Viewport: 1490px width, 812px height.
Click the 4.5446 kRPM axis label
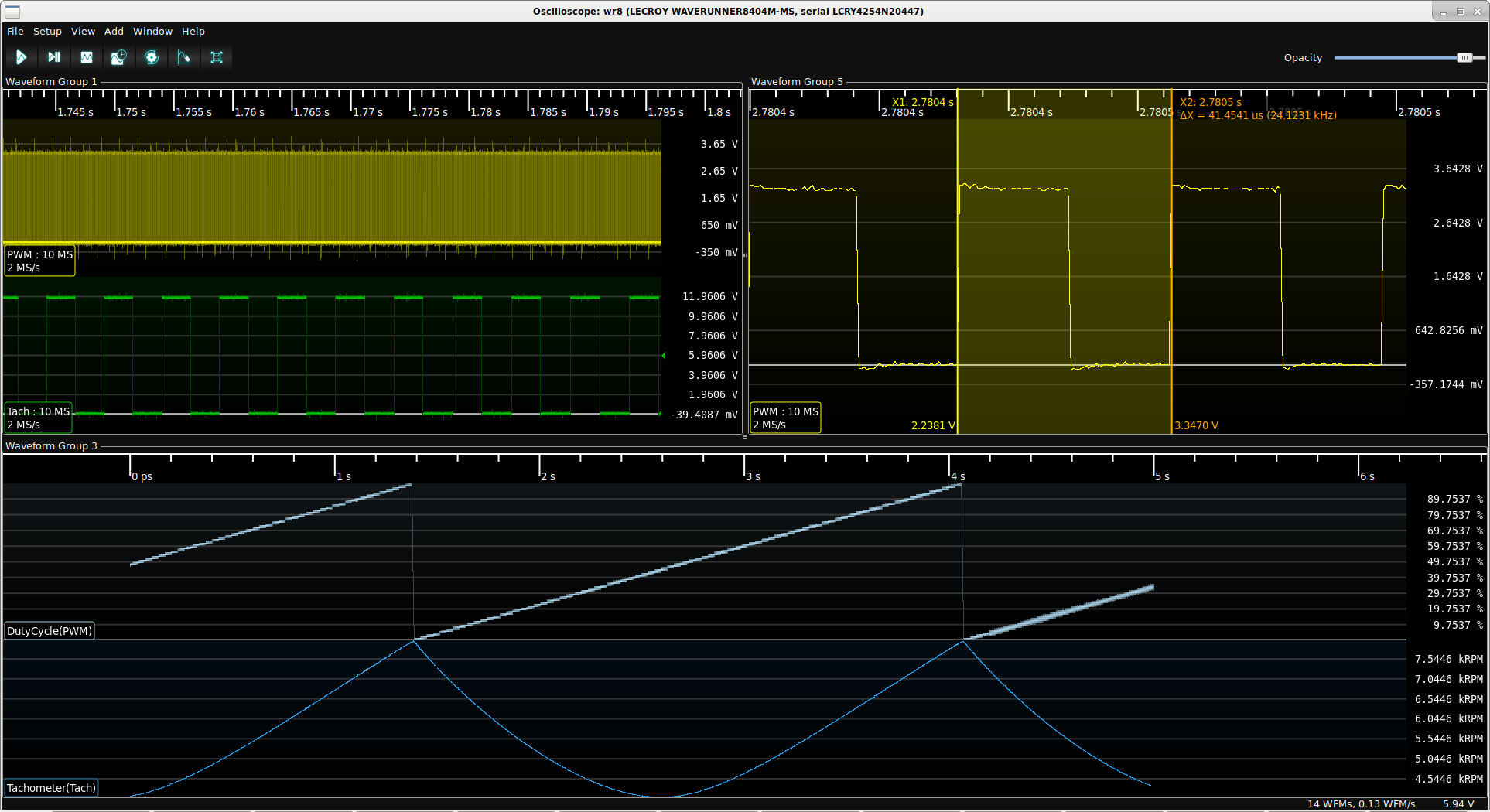[x=1448, y=779]
